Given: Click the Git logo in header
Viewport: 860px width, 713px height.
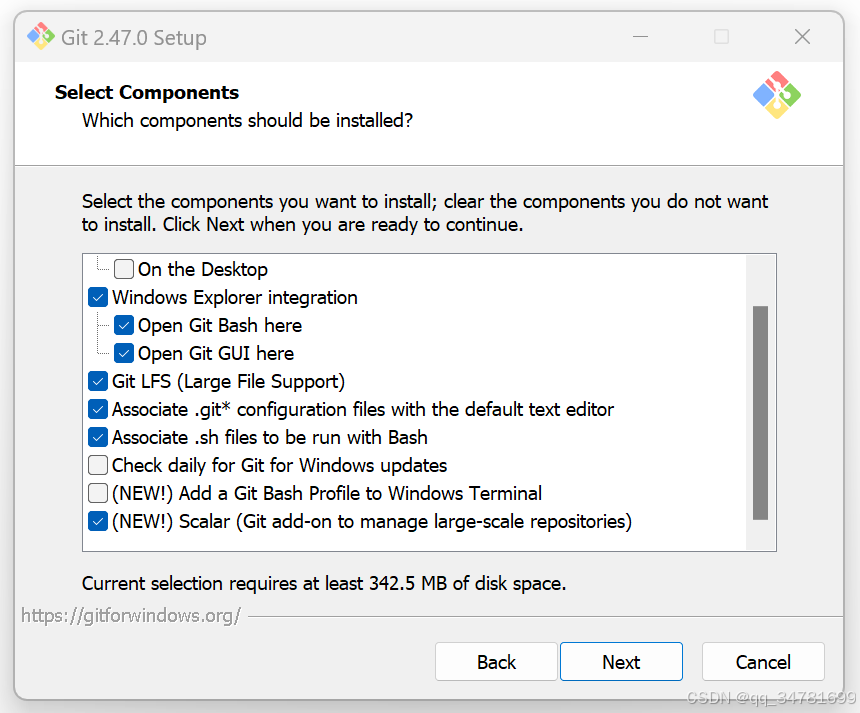Looking at the screenshot, I should pyautogui.click(x=777, y=95).
